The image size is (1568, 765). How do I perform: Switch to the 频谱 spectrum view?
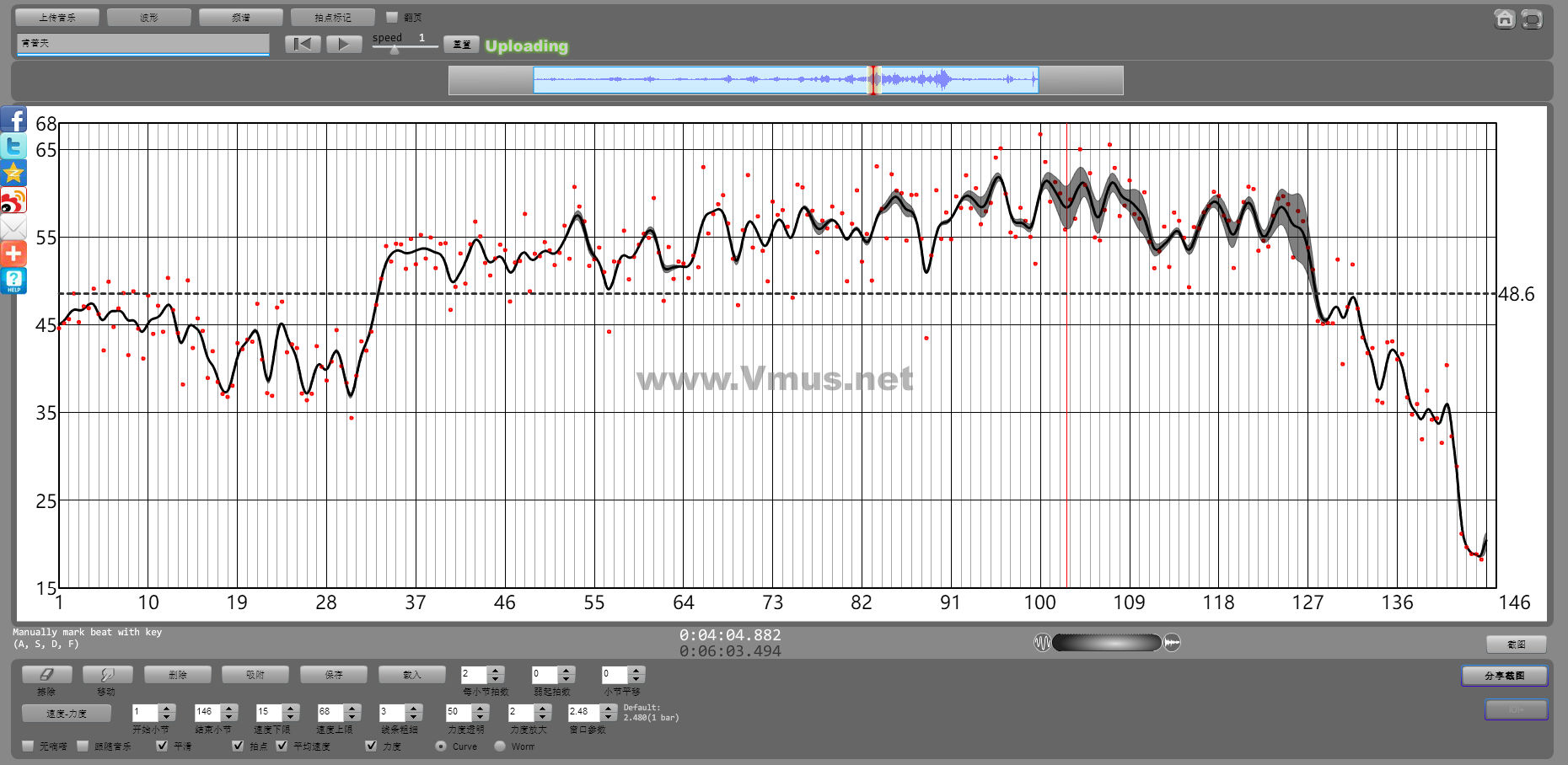click(x=240, y=17)
